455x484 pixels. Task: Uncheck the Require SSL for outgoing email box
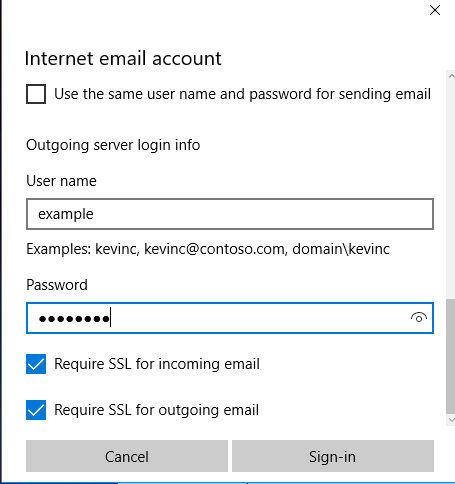[36, 410]
